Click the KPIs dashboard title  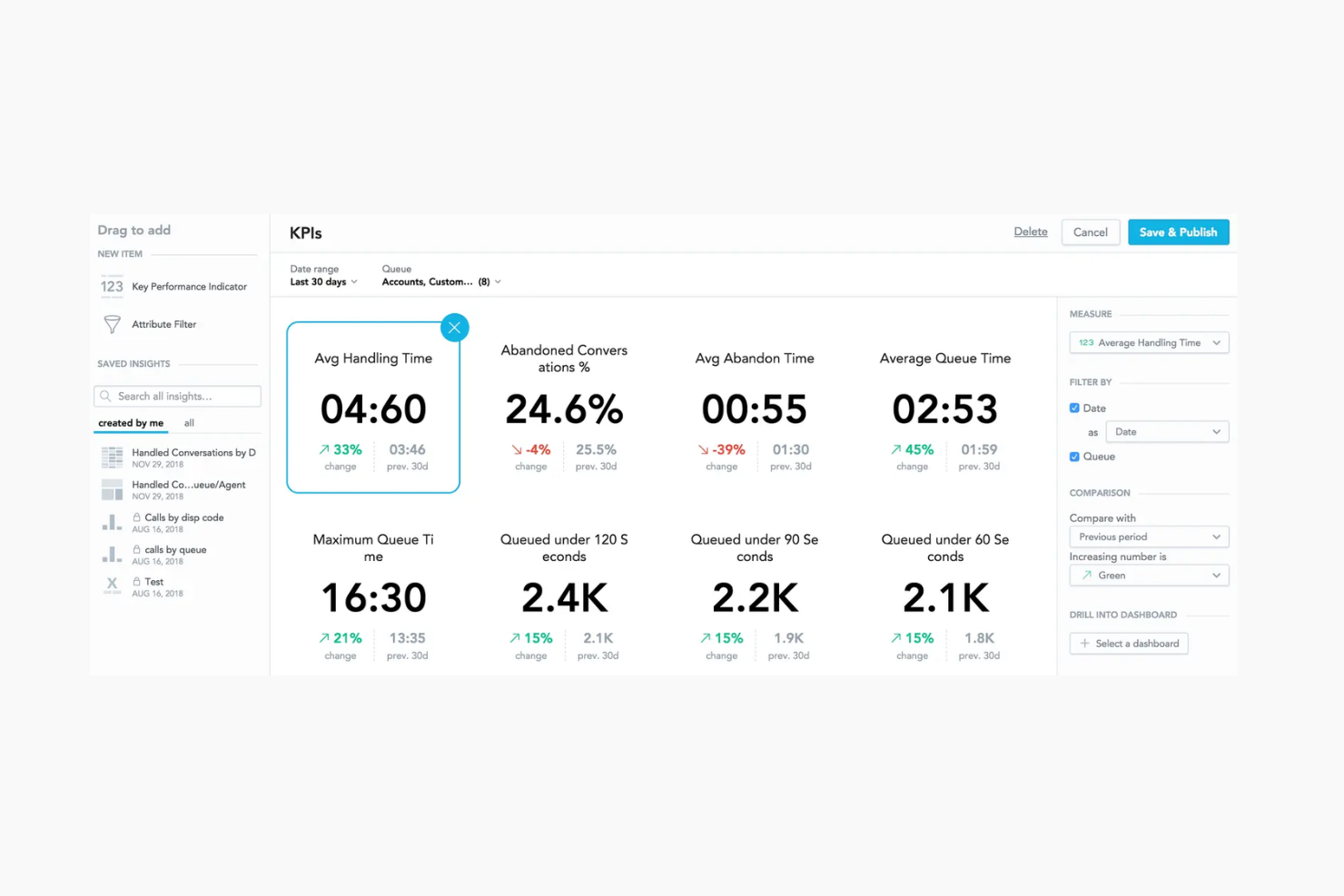[x=305, y=233]
